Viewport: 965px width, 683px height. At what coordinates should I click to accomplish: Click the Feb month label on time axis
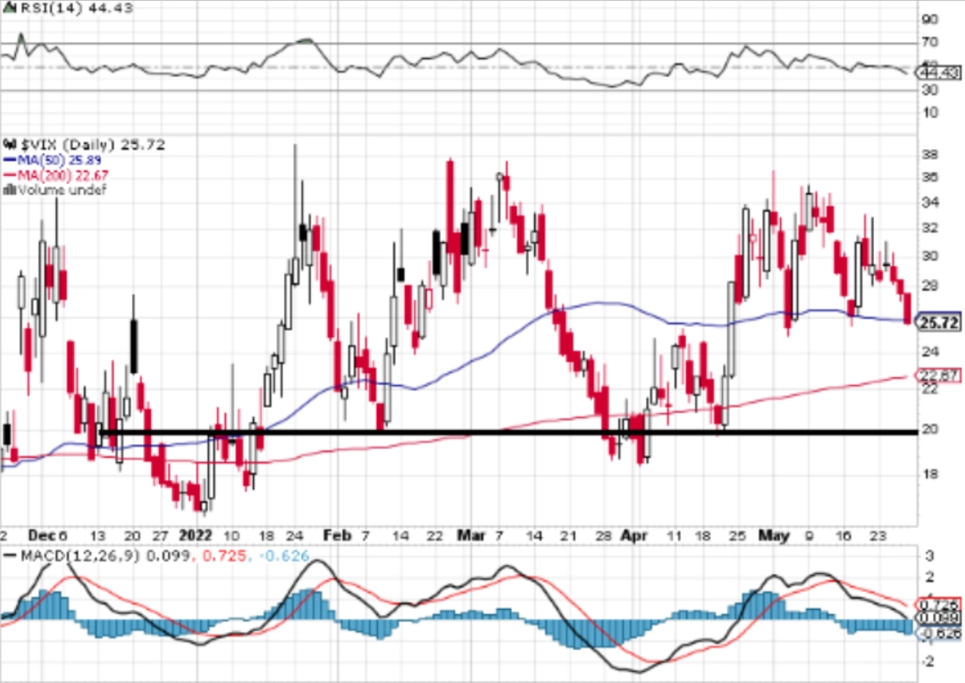pos(337,535)
